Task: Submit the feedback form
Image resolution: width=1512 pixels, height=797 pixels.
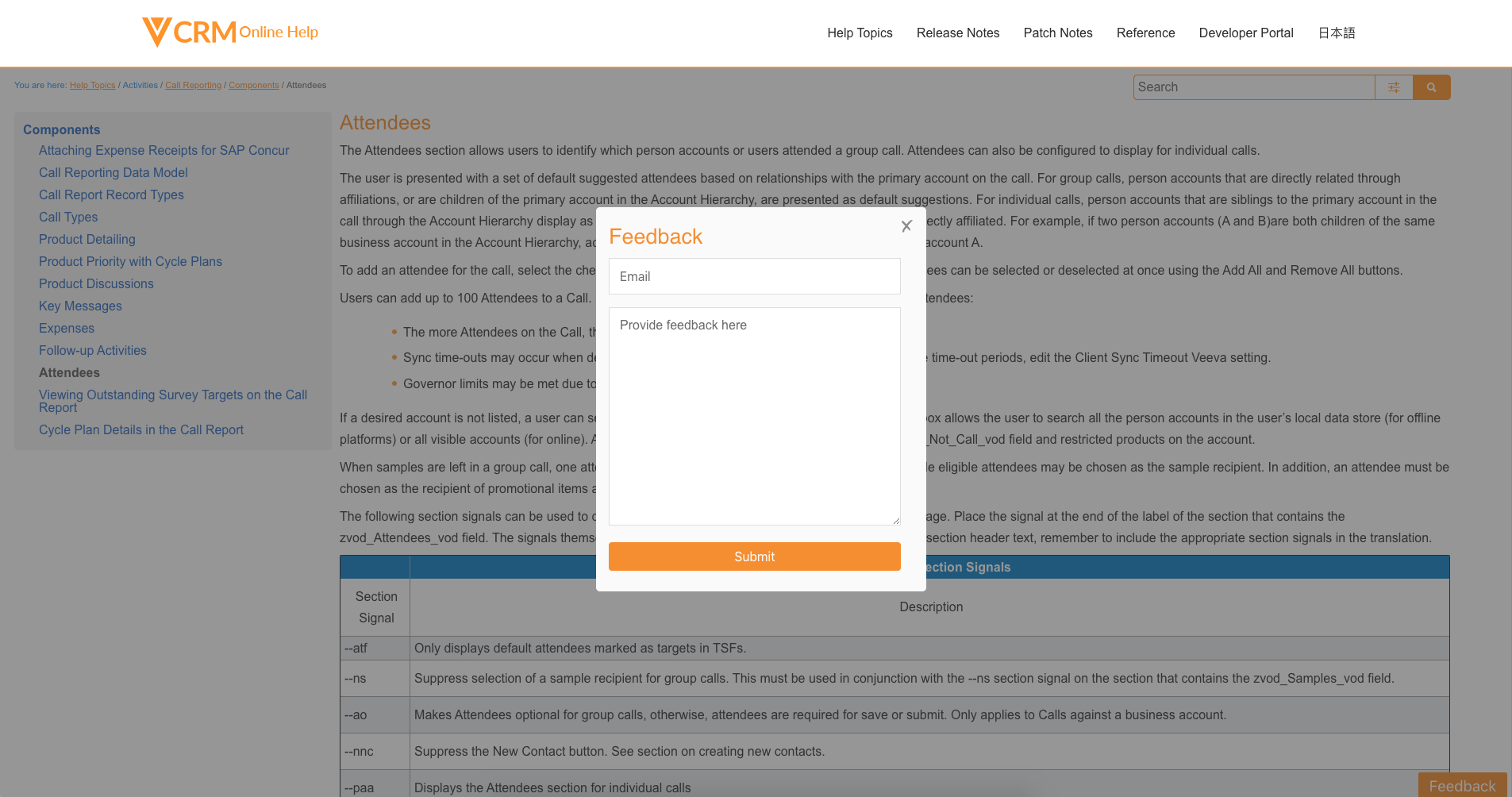Action: pos(754,556)
